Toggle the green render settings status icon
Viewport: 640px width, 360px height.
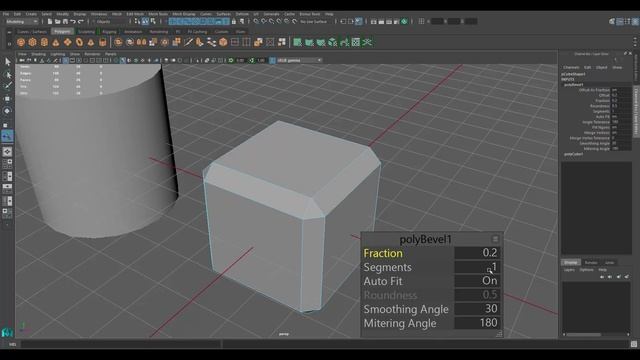[x=404, y=21]
